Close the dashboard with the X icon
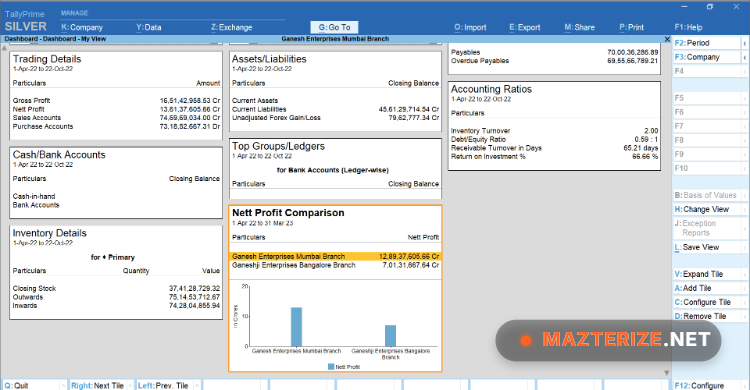The width and height of the screenshot is (750, 390). pyautogui.click(x=667, y=39)
